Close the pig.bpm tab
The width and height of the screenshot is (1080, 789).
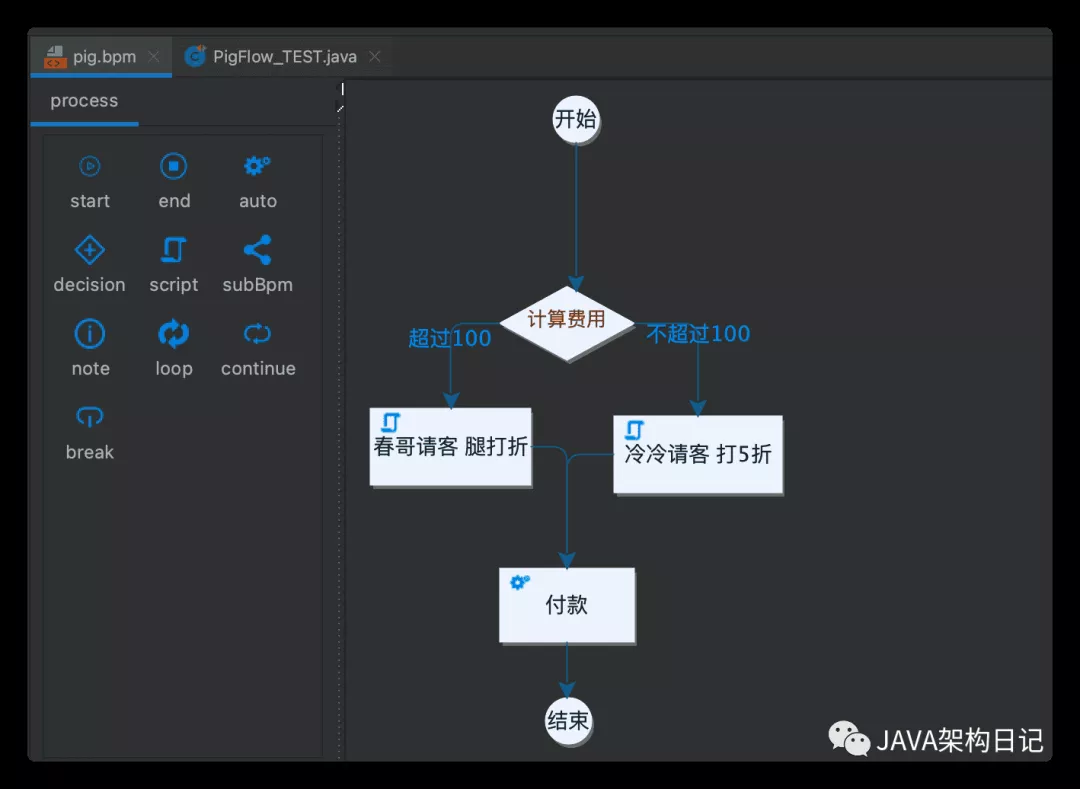(154, 56)
